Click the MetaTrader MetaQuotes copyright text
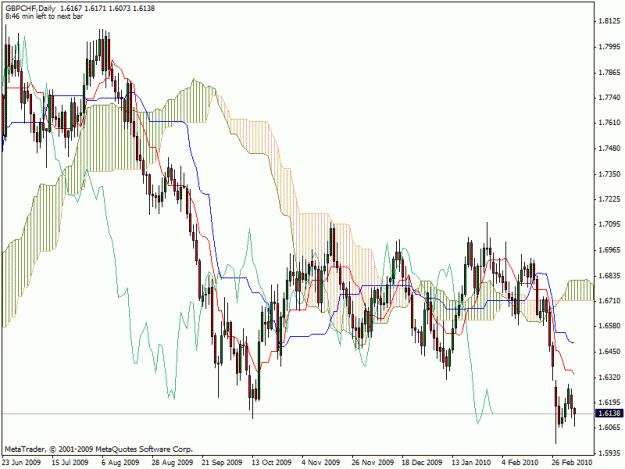This screenshot has width=625, height=469. [x=99, y=449]
